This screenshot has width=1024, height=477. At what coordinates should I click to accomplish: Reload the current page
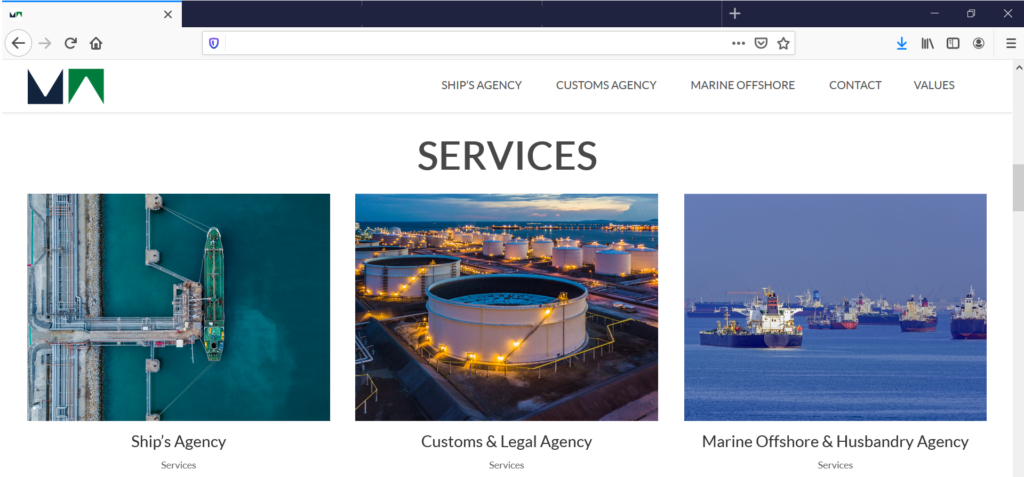71,44
